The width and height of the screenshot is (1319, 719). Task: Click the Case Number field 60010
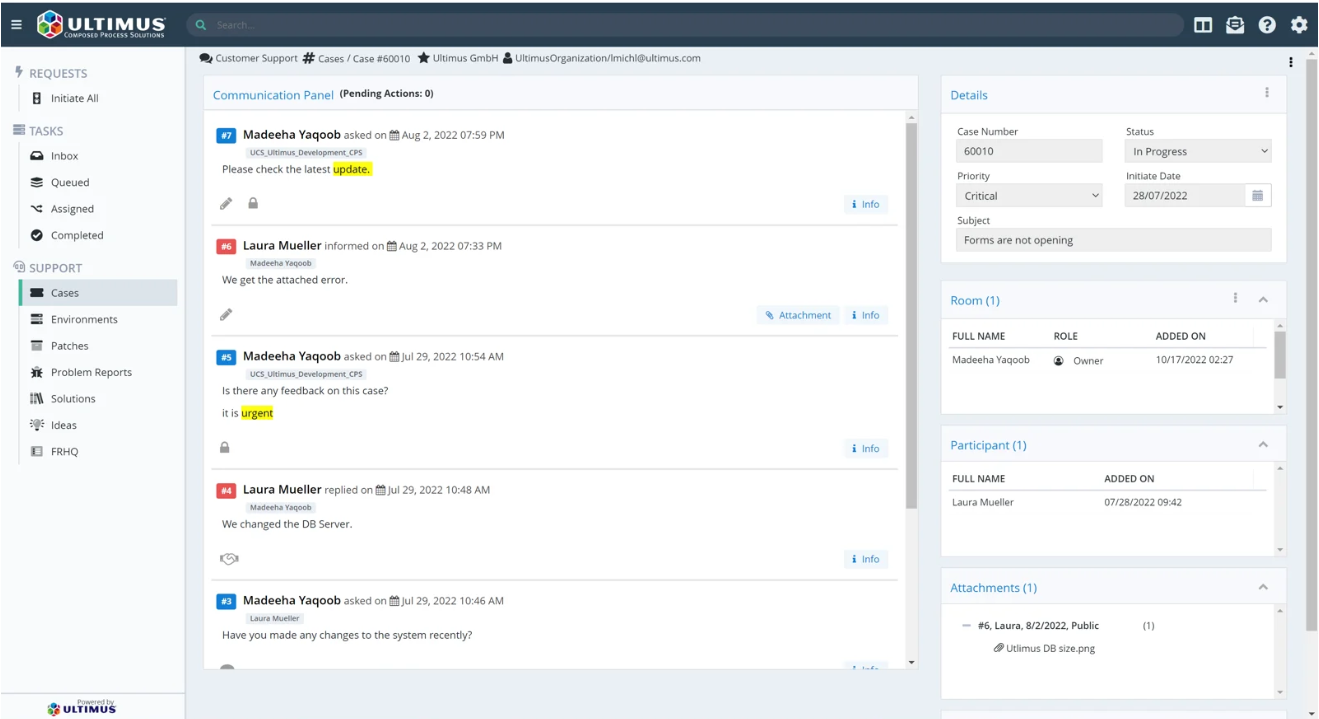[x=1029, y=151]
